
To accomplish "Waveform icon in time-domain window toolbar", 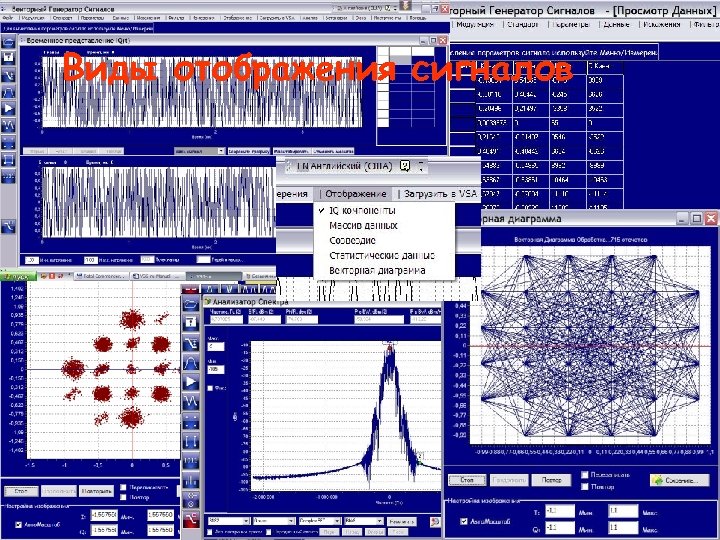I will [x=8, y=125].
